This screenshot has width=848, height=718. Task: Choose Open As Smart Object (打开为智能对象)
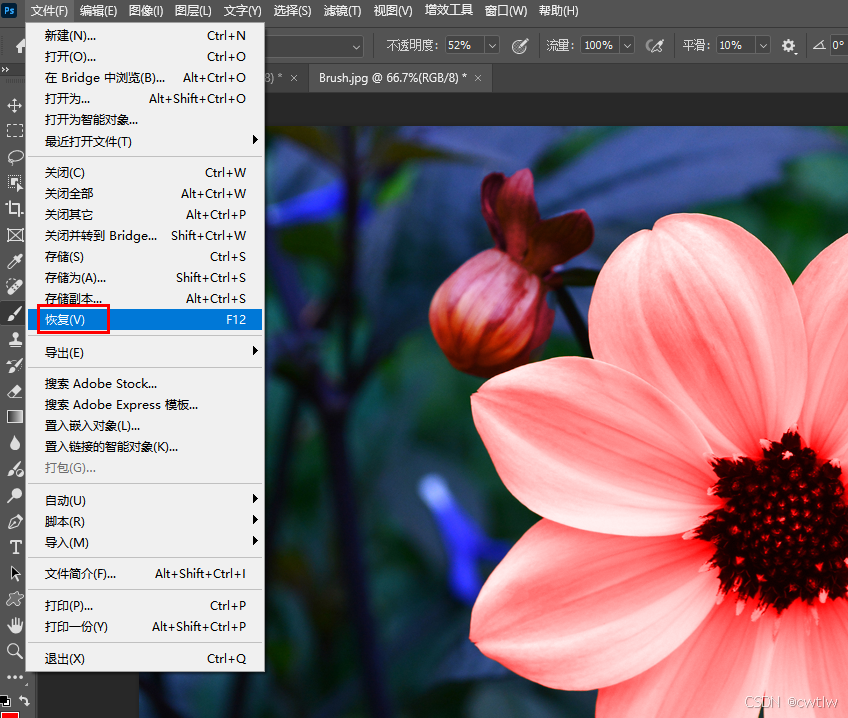tap(145, 120)
